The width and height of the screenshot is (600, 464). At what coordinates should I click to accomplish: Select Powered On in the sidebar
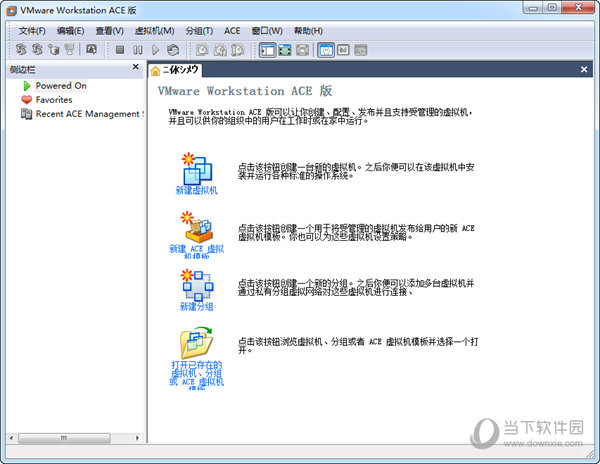point(61,86)
